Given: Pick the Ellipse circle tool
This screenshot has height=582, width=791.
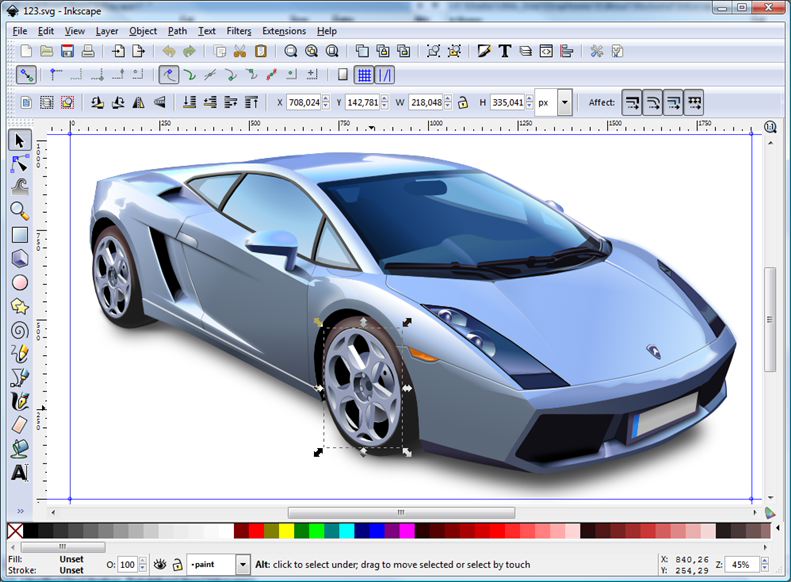Looking at the screenshot, I should (x=20, y=282).
